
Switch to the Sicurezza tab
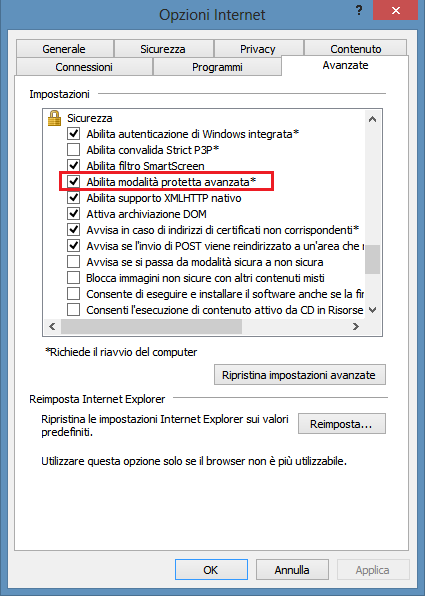pos(163,49)
